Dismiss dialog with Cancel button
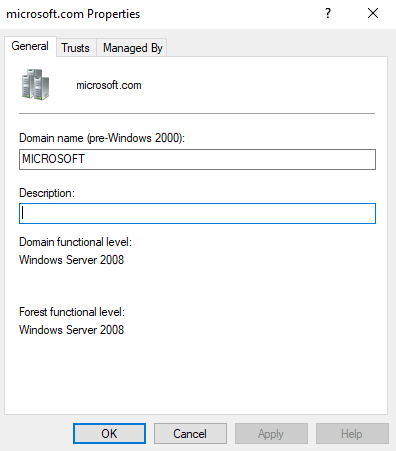This screenshot has width=396, height=451. 190,434
